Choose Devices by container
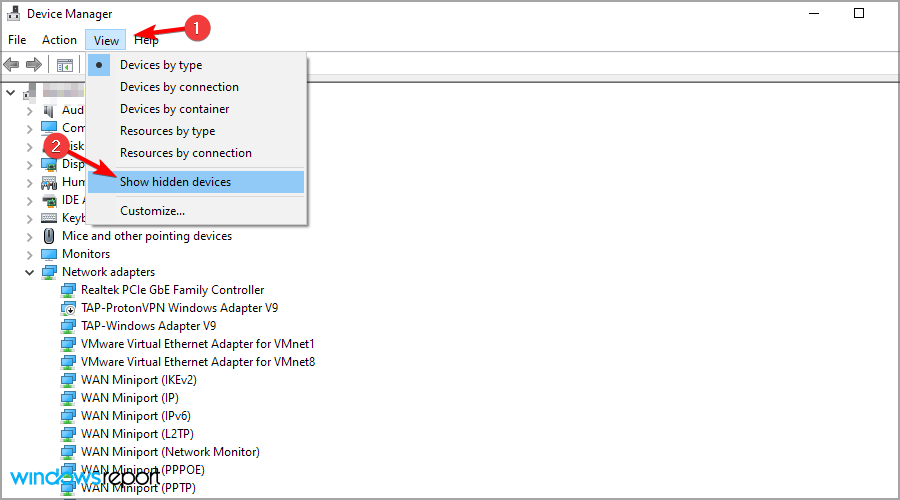The width and height of the screenshot is (900, 500). point(197,108)
